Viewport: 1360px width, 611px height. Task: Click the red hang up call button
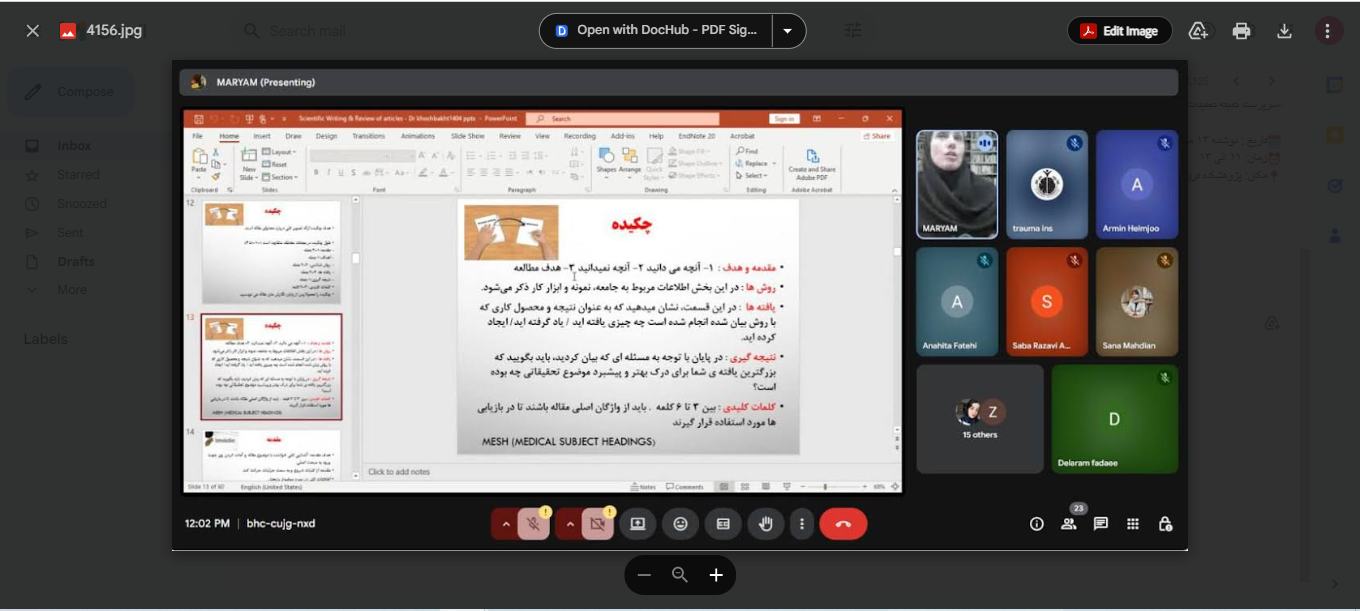click(843, 523)
